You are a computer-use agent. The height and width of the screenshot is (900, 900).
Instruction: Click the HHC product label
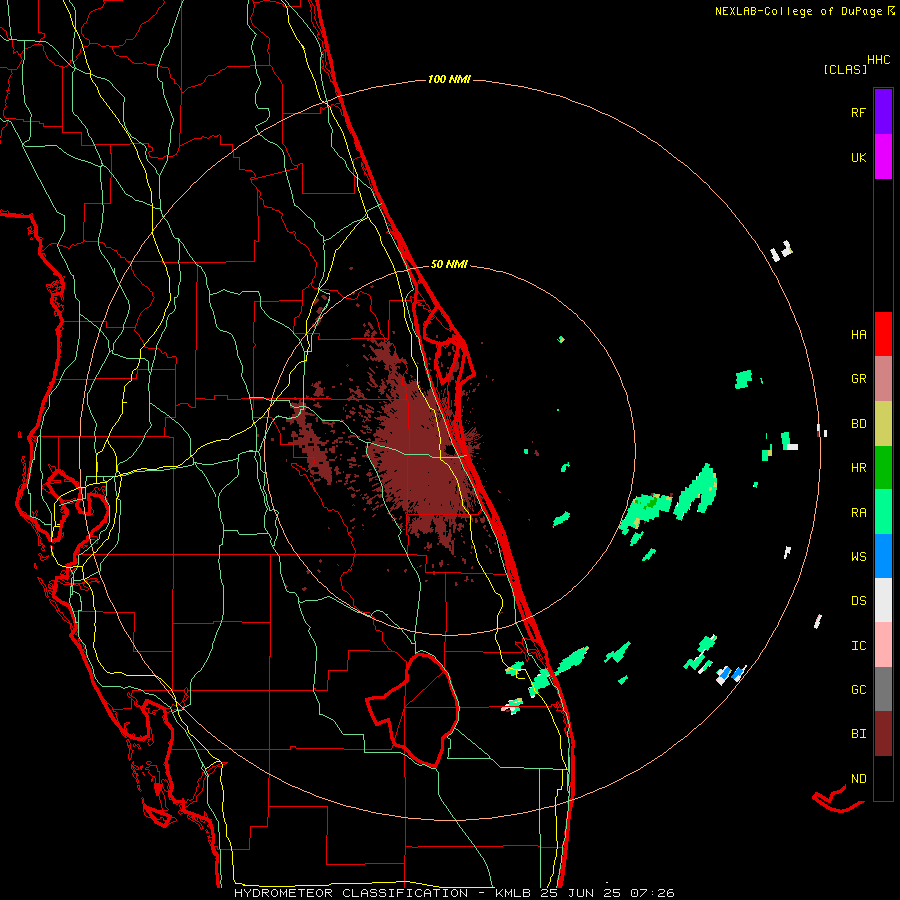(878, 60)
